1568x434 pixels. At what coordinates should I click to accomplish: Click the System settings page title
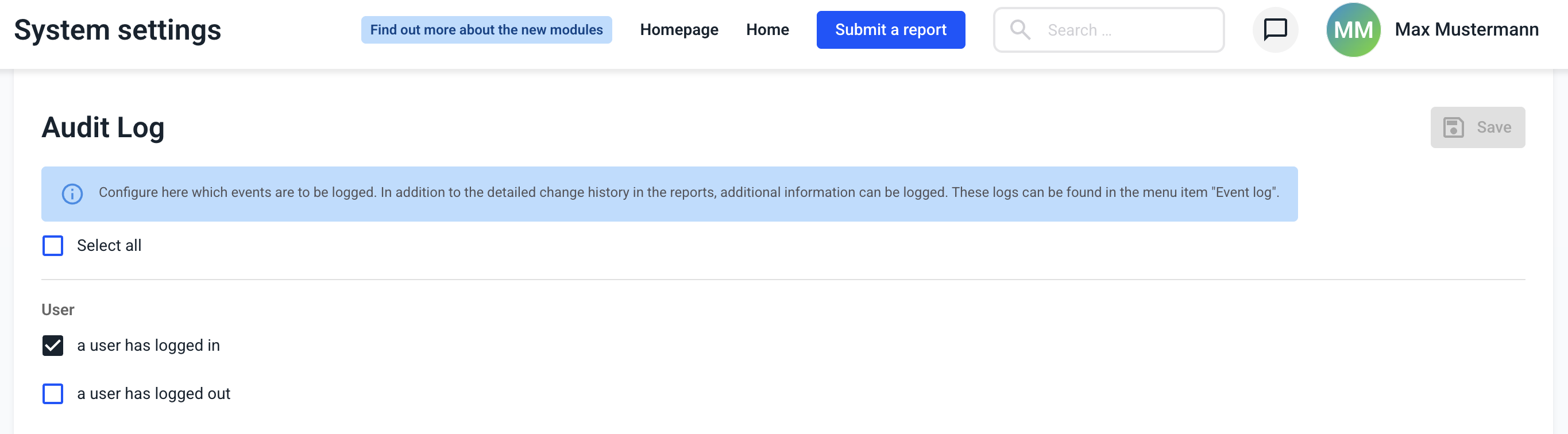[x=118, y=30]
